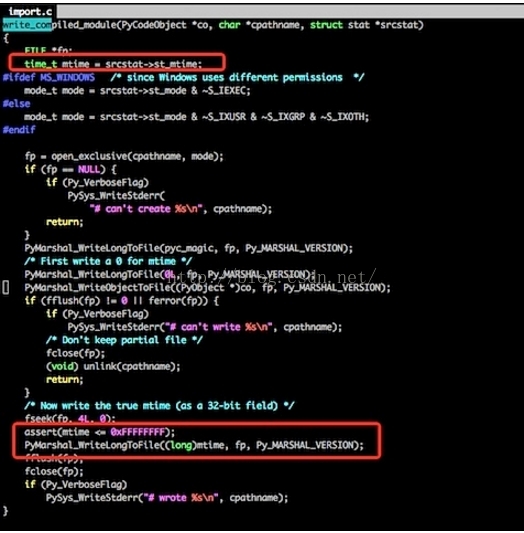Click the 'Don't keep partial file' comment
Image resolution: width=524 pixels, height=533 pixels.
coord(124,340)
